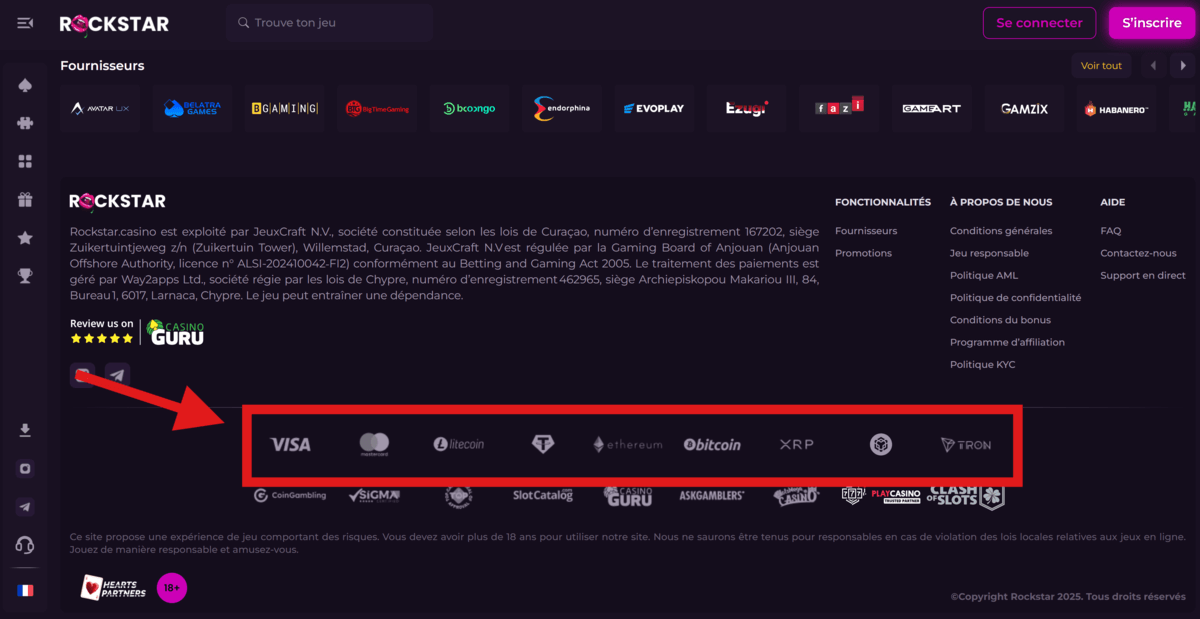Click the Visa payment logo
This screenshot has width=1200, height=619.
coord(290,444)
